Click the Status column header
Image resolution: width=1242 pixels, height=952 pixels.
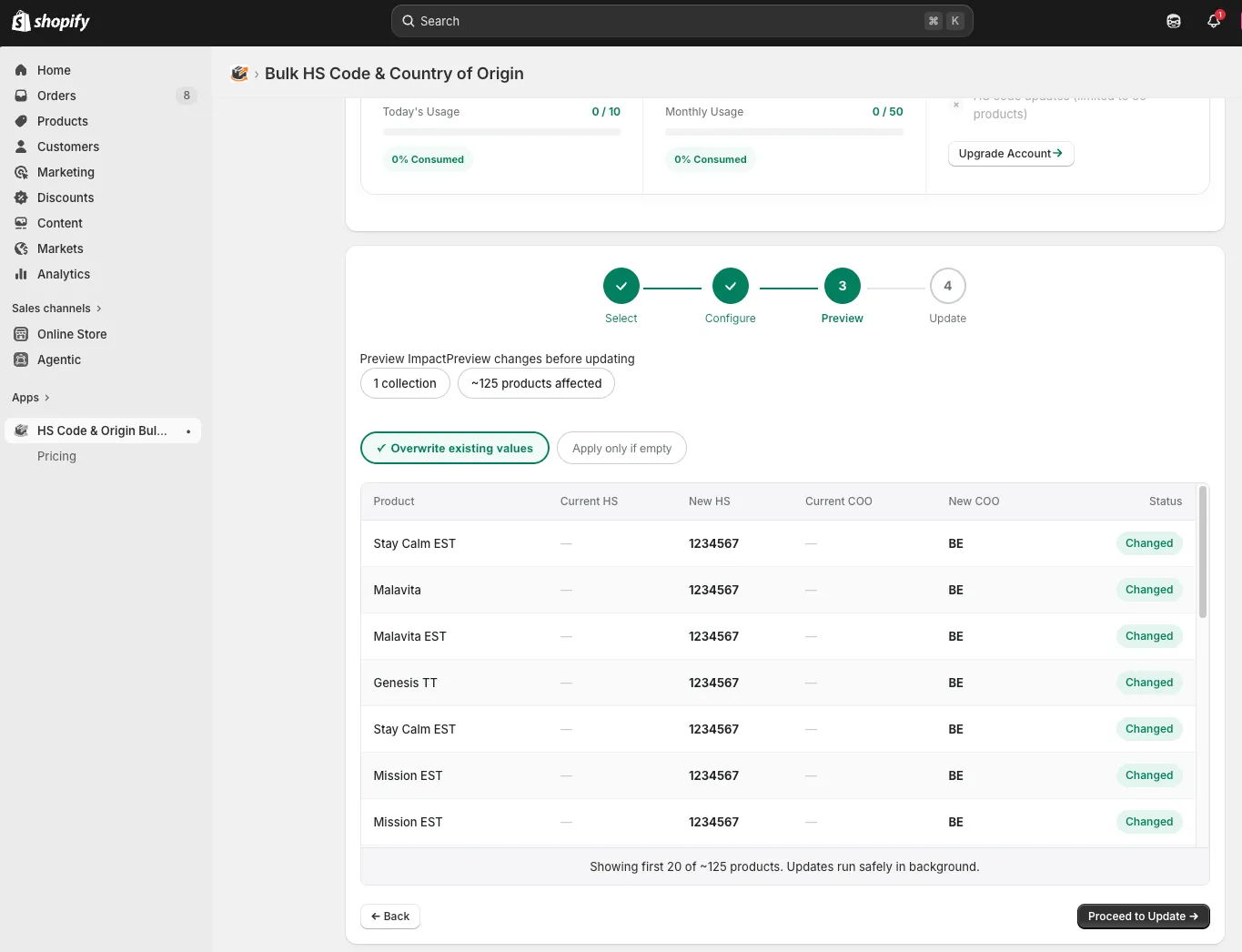[x=1165, y=501]
